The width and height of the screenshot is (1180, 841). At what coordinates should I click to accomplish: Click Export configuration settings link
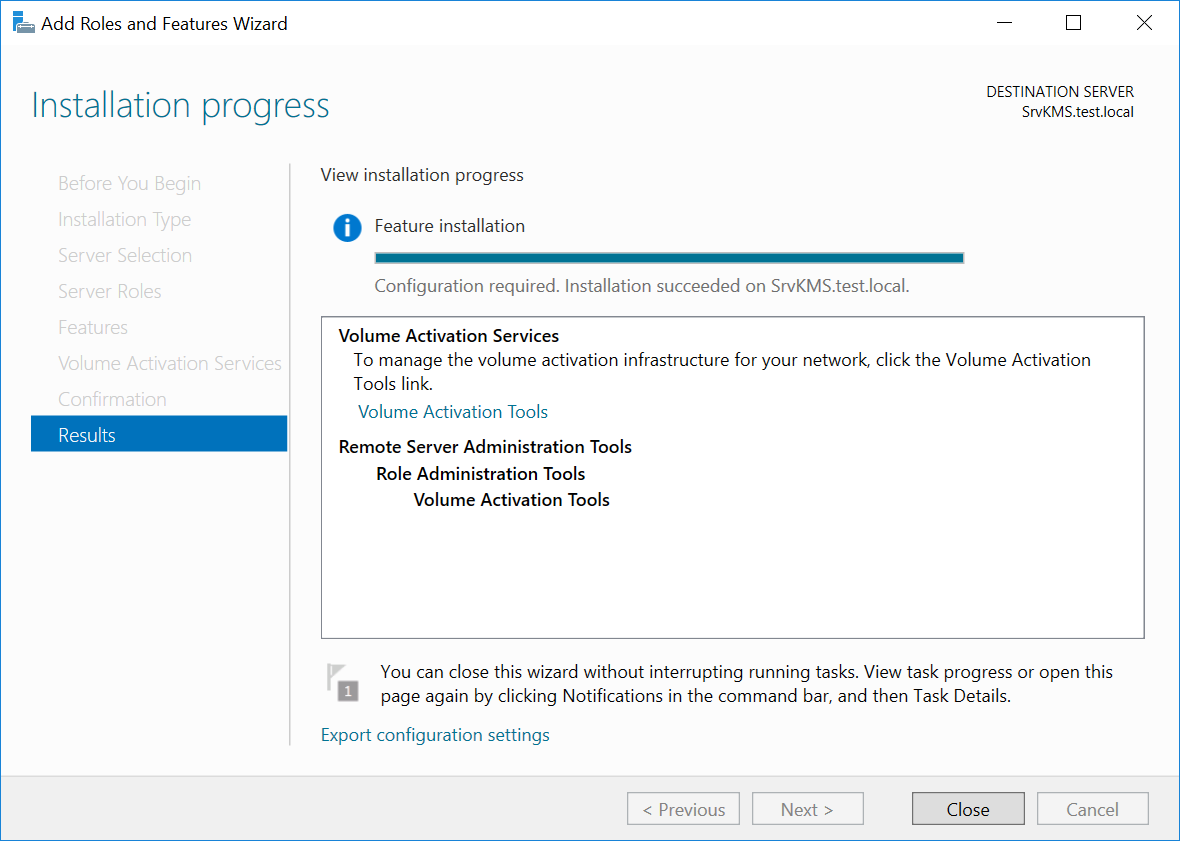[435, 735]
